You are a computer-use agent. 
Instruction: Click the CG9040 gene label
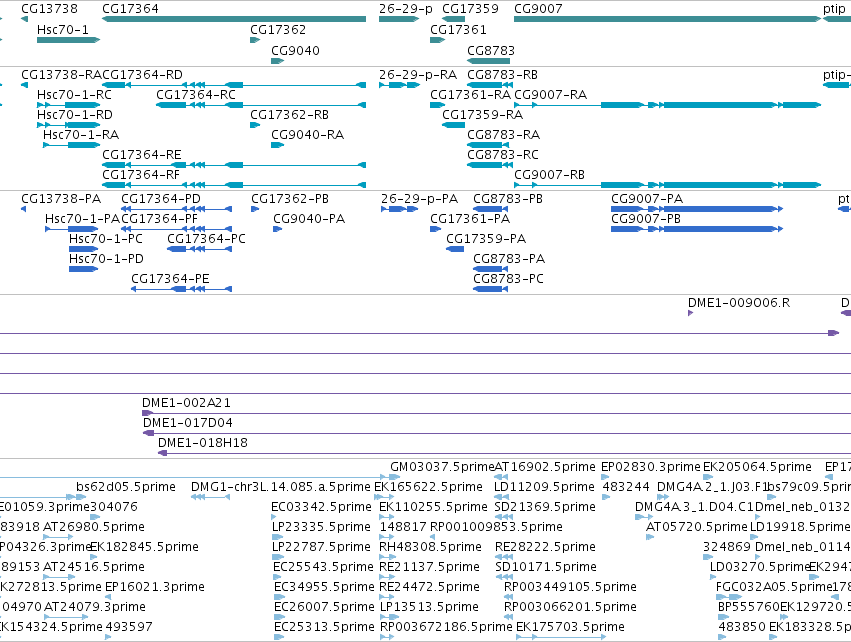(x=295, y=50)
